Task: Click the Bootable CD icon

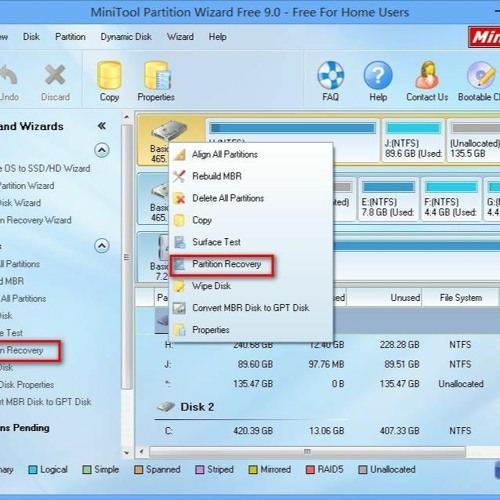Action: click(481, 75)
